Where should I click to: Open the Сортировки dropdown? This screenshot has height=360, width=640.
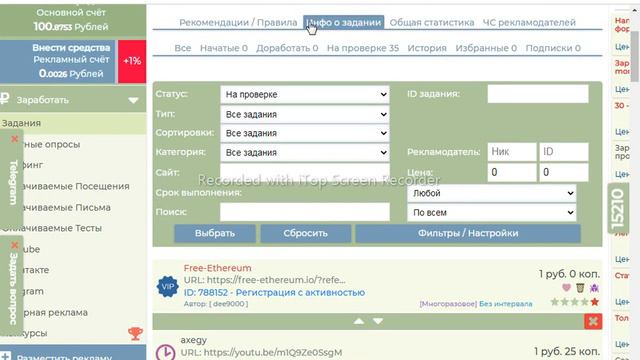click(x=304, y=133)
